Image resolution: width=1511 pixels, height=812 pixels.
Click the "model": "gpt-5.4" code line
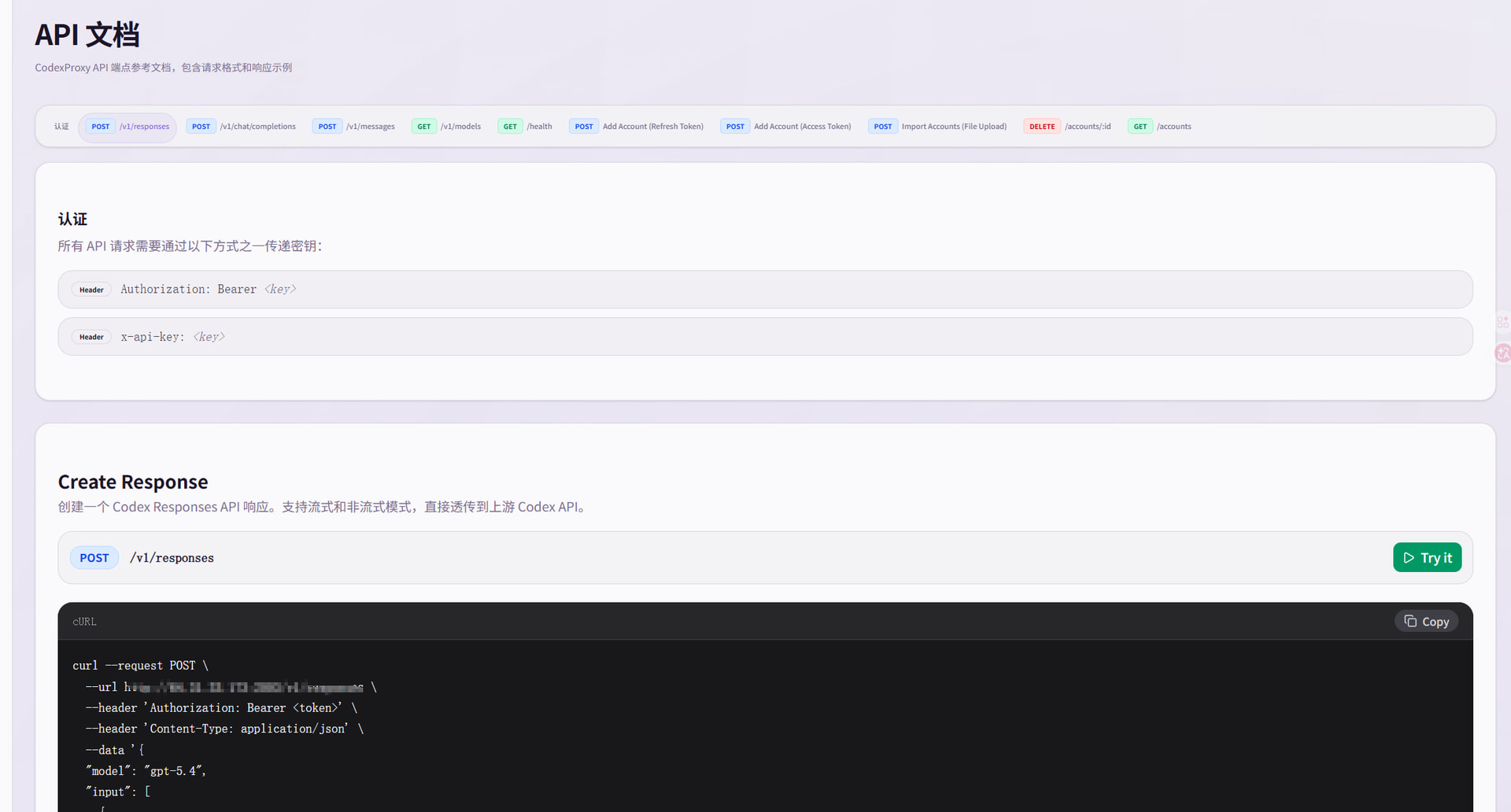pos(146,771)
